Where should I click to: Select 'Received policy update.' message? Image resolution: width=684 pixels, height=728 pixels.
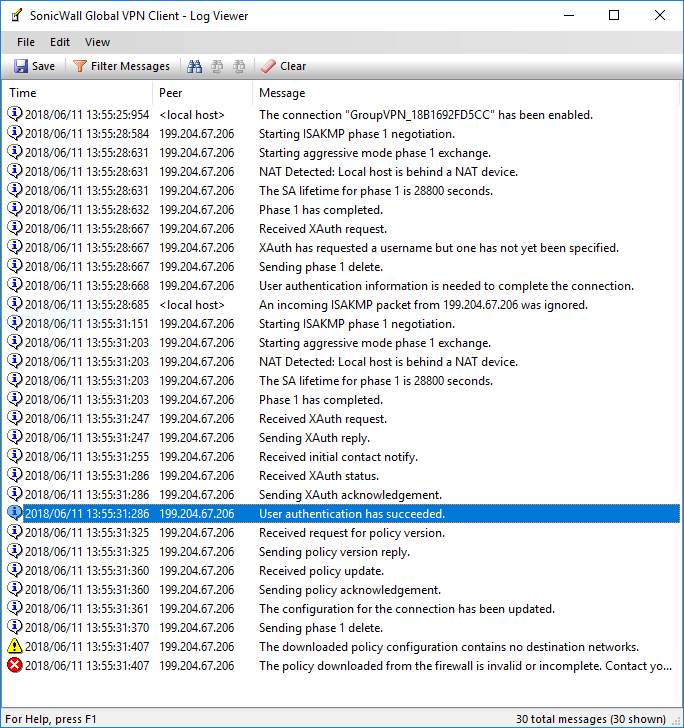[321, 571]
